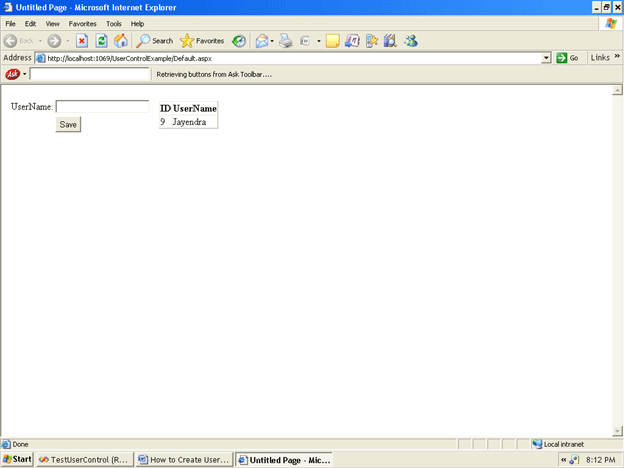Click the Ask toolbar logo

pyautogui.click(x=12, y=74)
